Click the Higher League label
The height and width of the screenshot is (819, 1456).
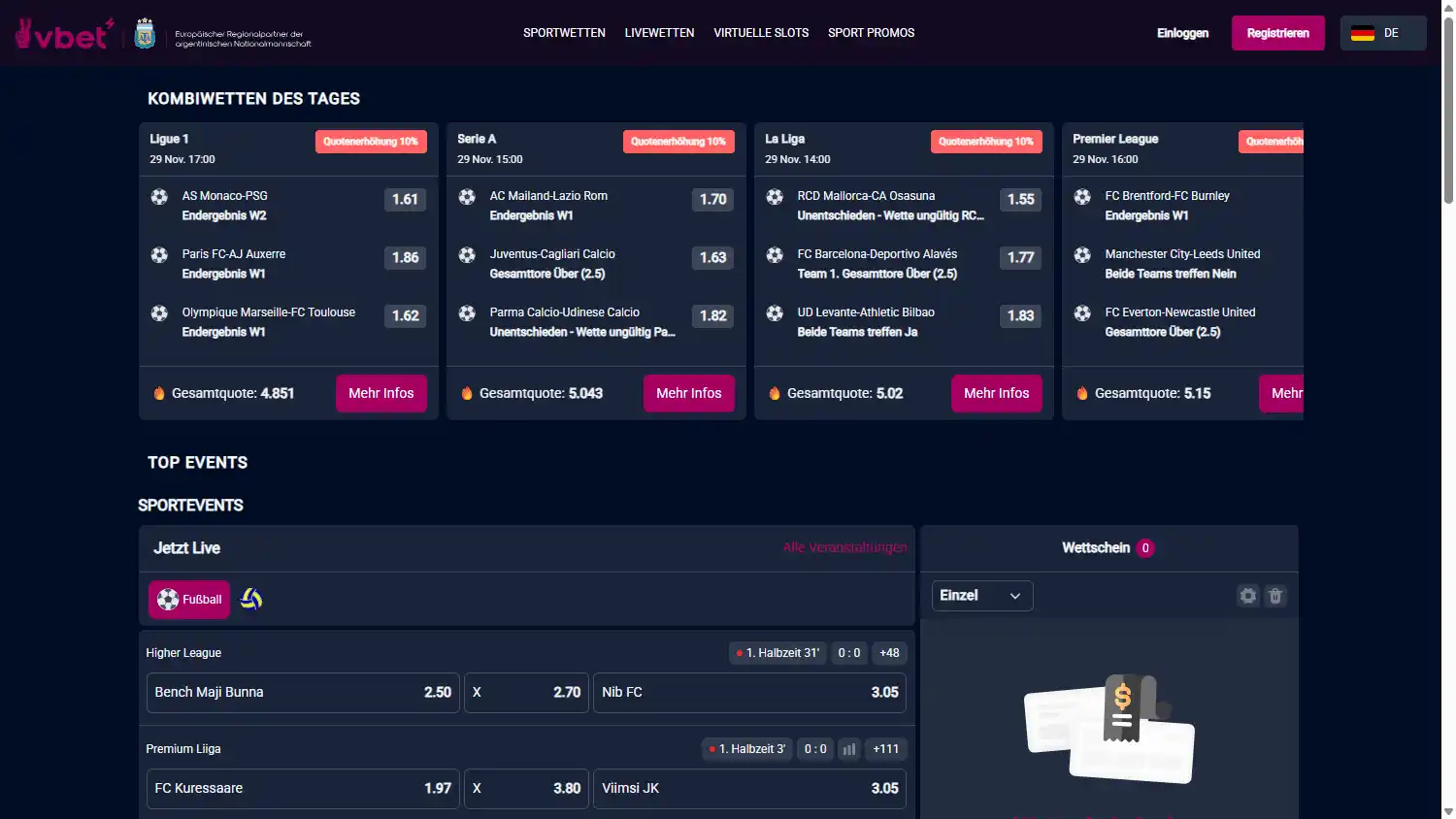[x=183, y=653]
